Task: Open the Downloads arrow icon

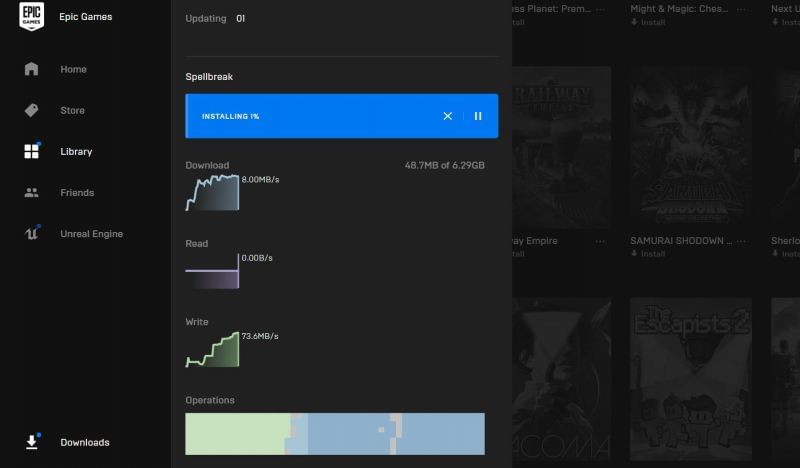Action: point(31,442)
